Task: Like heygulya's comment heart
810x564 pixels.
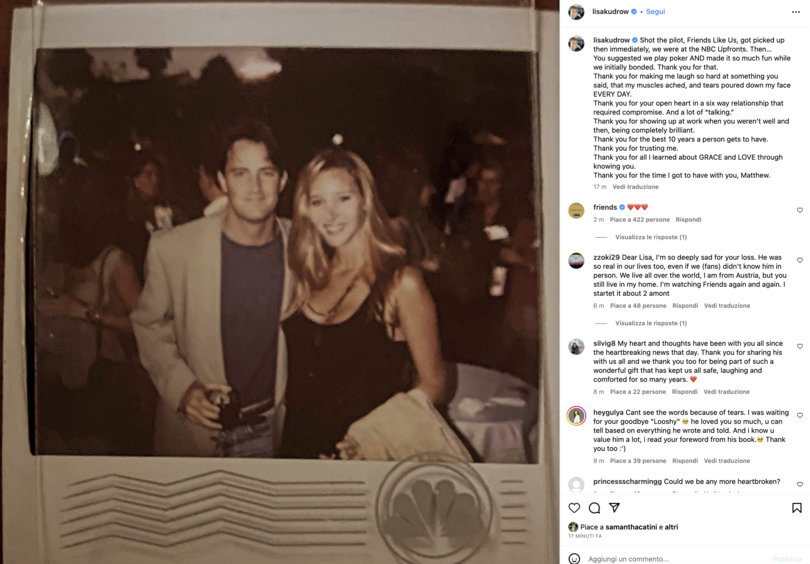Action: (x=800, y=415)
